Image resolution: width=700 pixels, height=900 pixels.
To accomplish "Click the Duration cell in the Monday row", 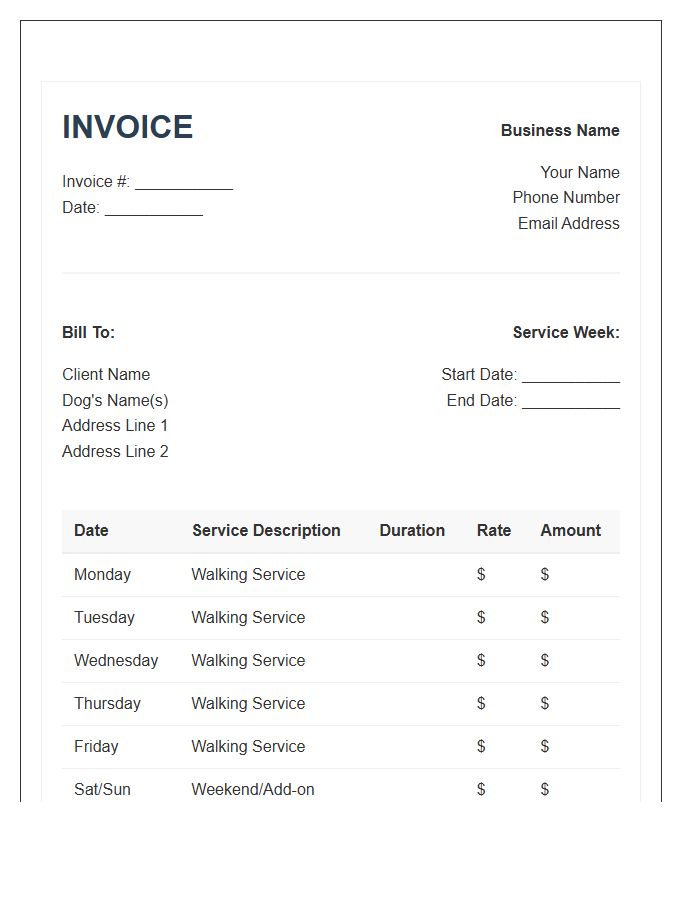I will point(415,575).
